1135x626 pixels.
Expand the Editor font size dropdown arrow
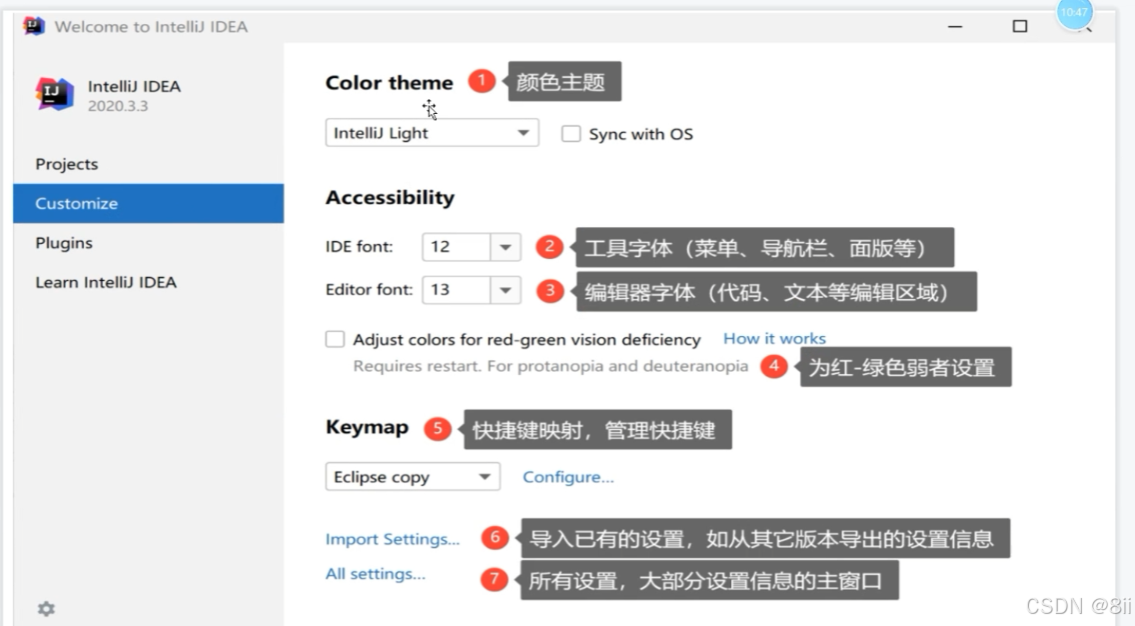click(x=505, y=290)
